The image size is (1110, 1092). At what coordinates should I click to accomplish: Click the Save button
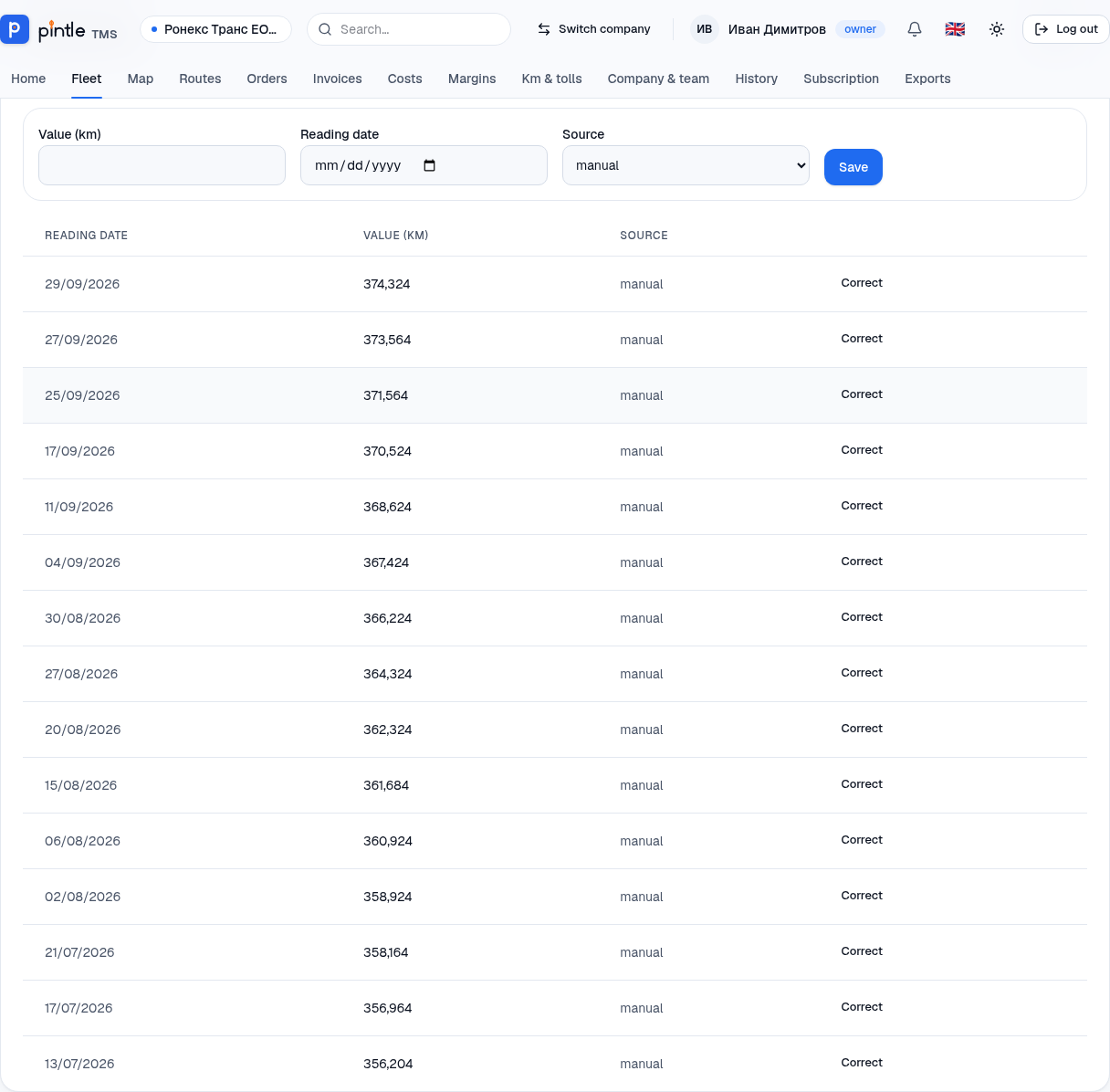tap(853, 167)
